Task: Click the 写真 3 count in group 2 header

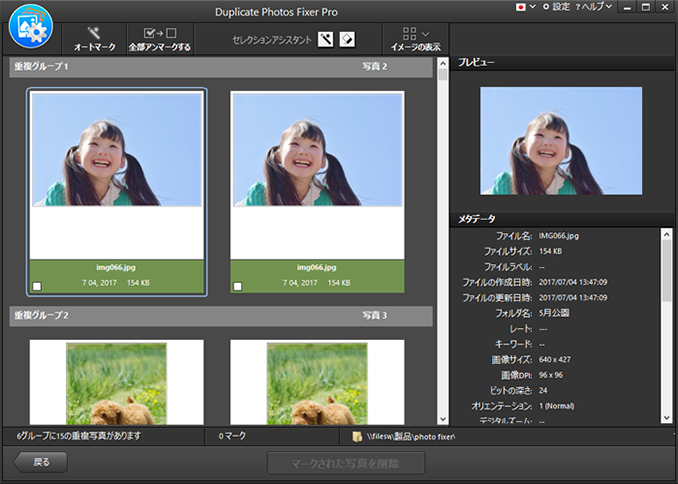Action: pyautogui.click(x=374, y=315)
